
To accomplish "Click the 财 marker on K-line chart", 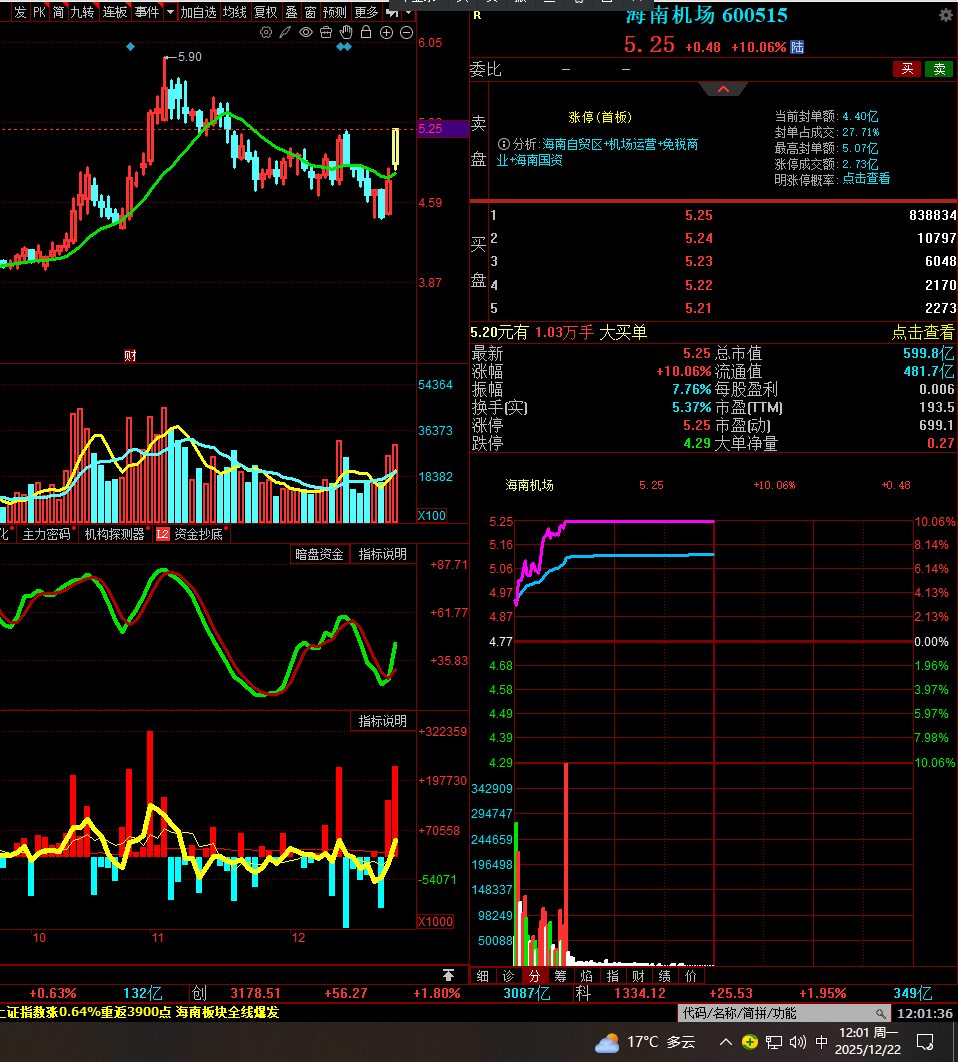I will 130,355.
